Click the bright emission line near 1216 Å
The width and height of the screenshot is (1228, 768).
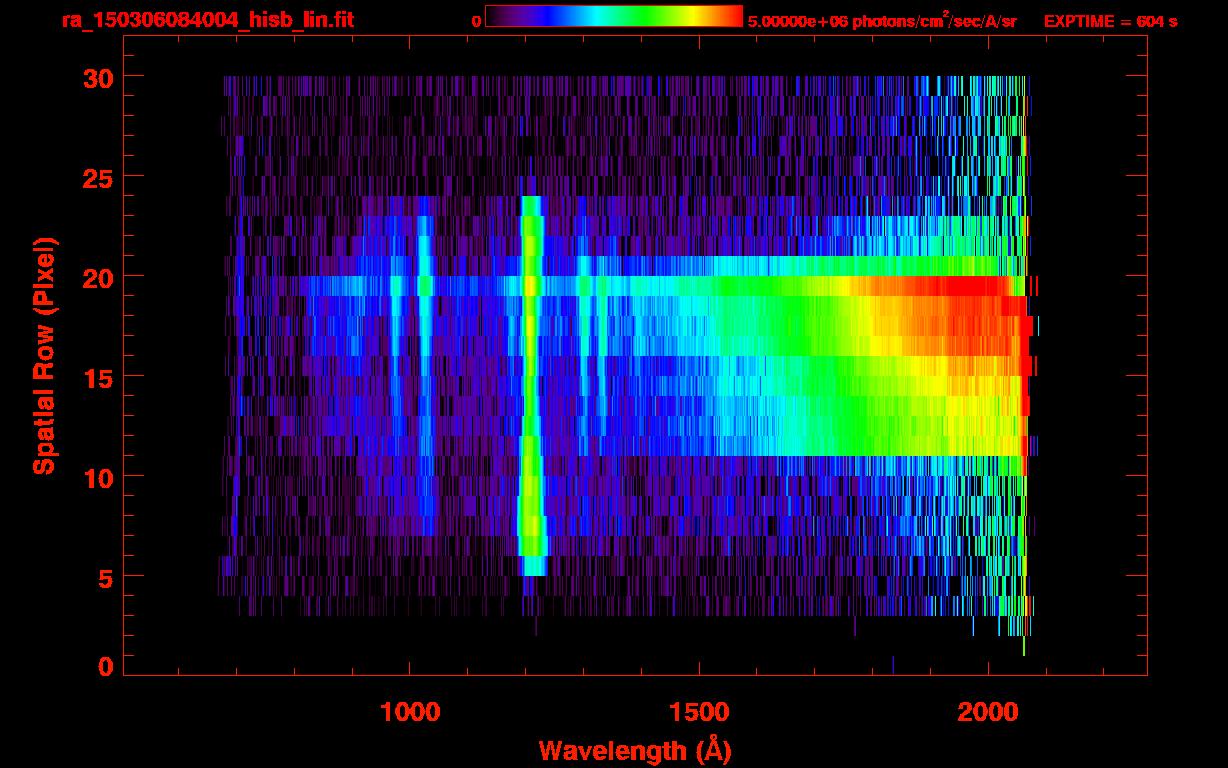coord(531,385)
